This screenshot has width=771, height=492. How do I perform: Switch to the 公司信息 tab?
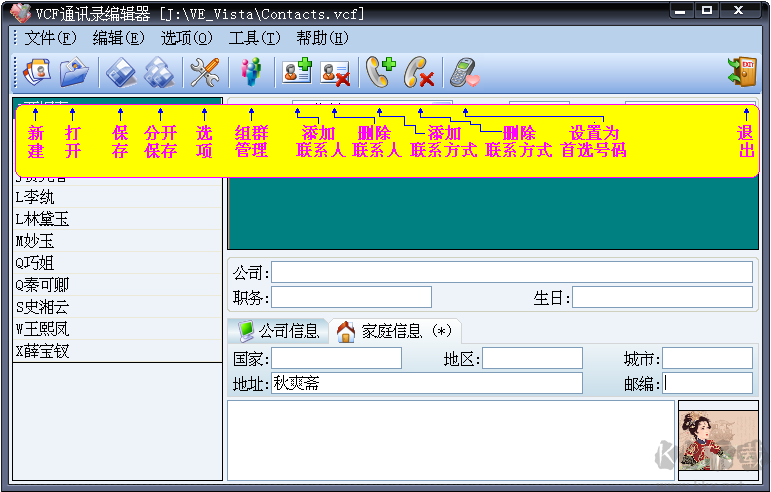tap(279, 331)
